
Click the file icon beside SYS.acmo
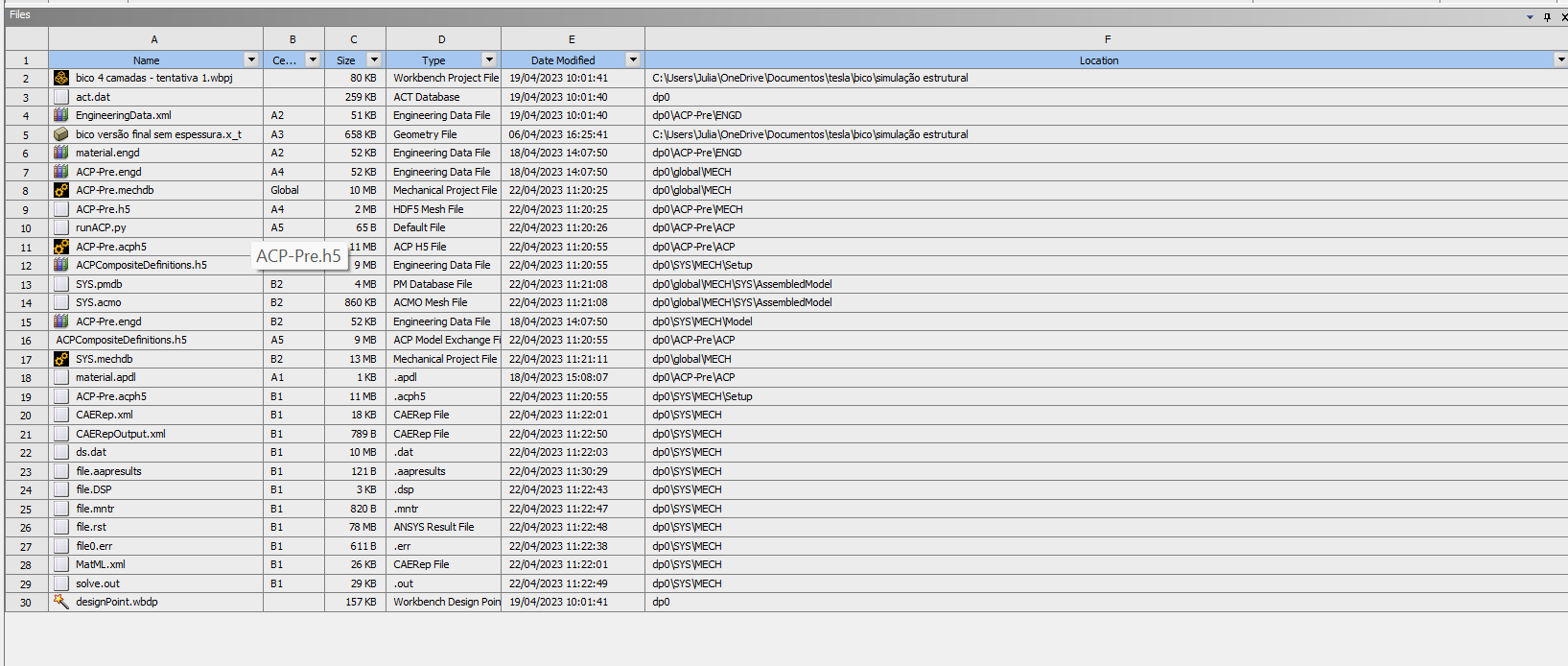pyautogui.click(x=61, y=302)
